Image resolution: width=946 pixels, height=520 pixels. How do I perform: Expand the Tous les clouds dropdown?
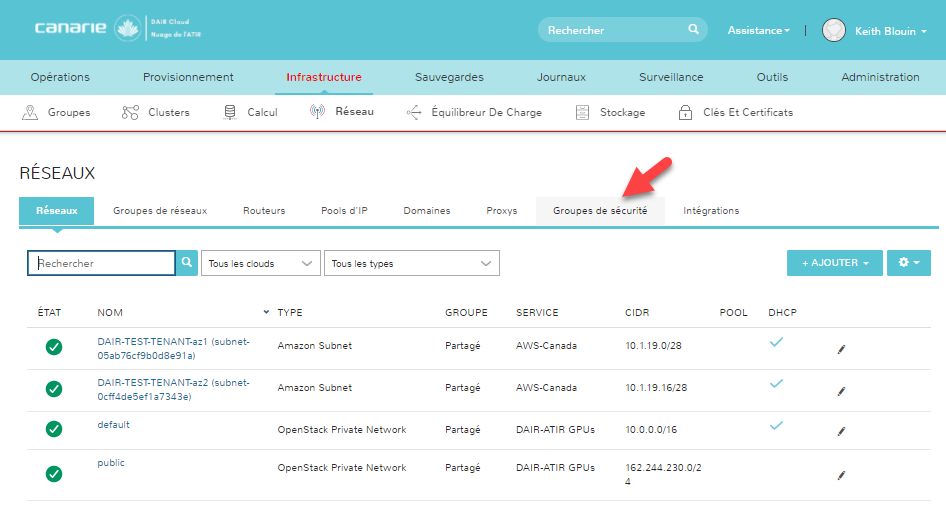(261, 263)
